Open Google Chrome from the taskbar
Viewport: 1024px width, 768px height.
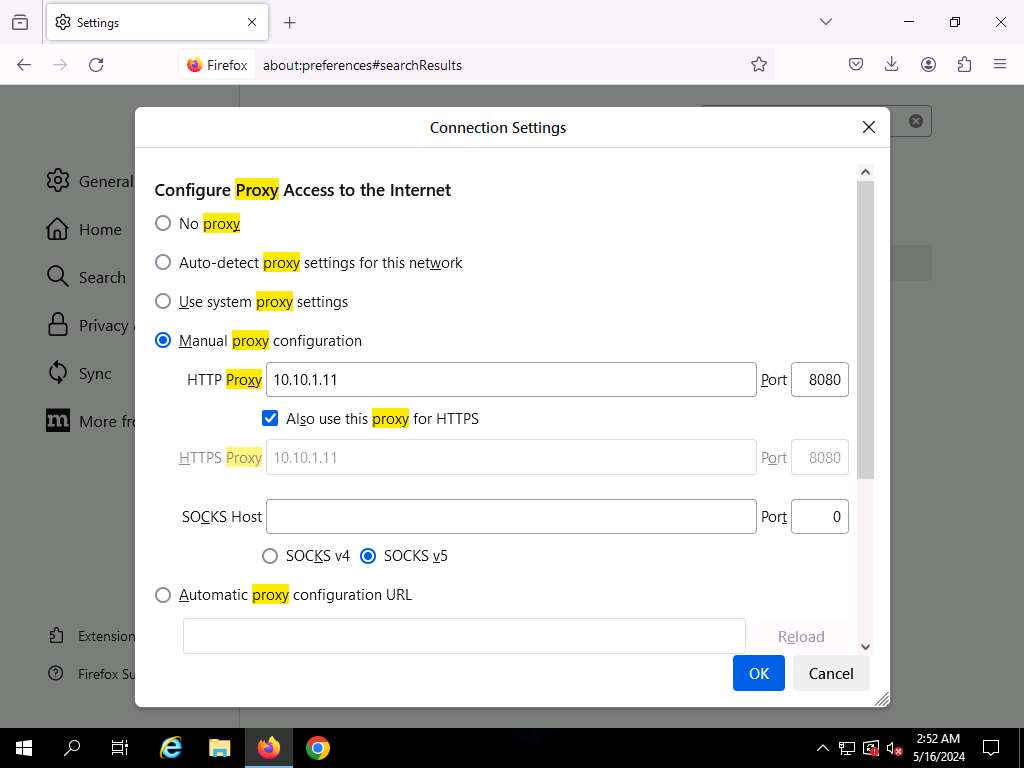[x=318, y=747]
